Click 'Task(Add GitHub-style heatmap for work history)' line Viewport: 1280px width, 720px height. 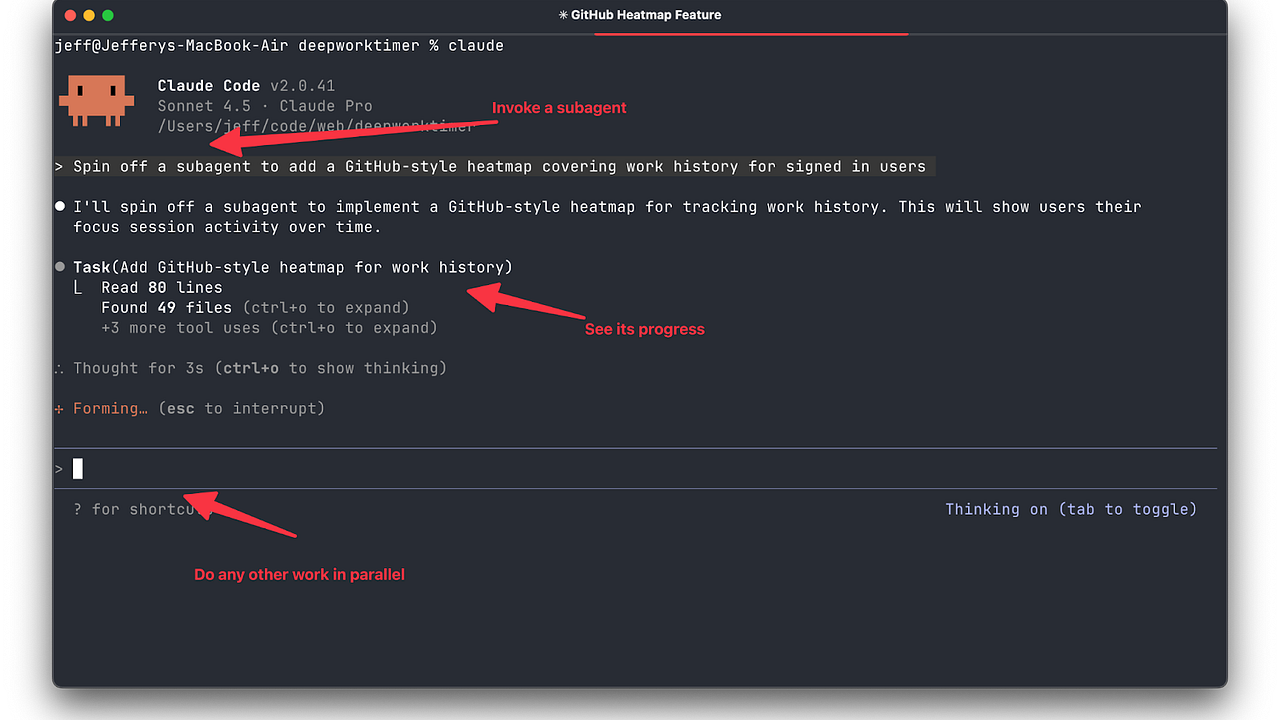tap(292, 267)
